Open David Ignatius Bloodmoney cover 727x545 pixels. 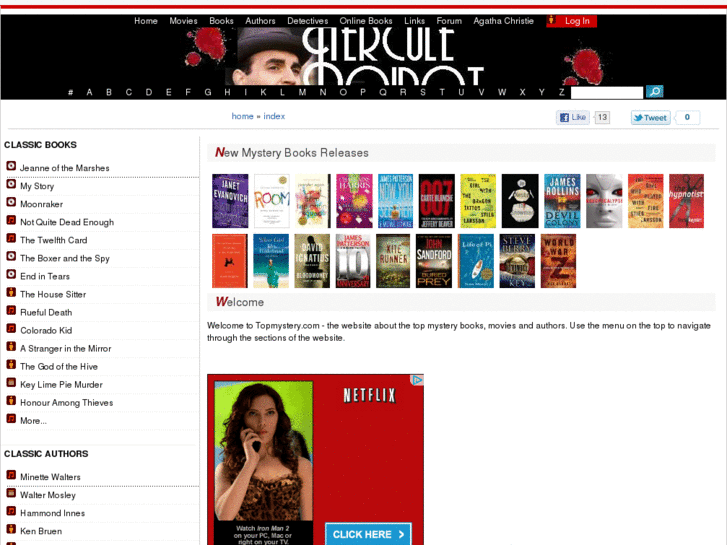[x=312, y=261]
